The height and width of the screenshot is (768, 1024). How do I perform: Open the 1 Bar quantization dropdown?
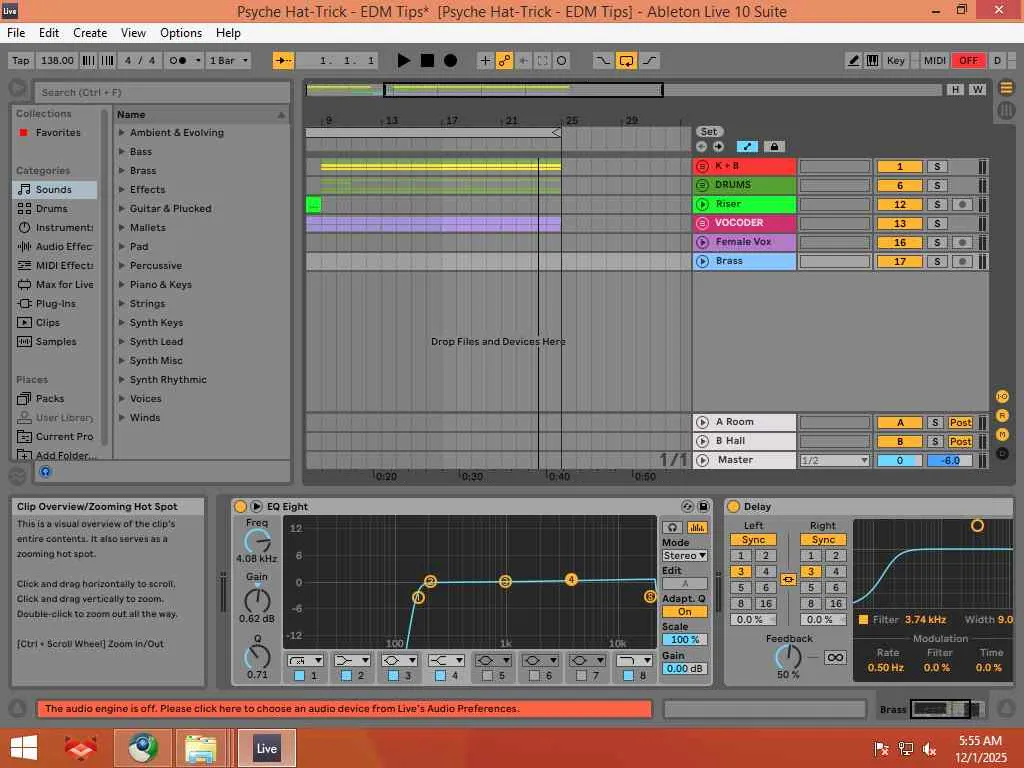(229, 60)
